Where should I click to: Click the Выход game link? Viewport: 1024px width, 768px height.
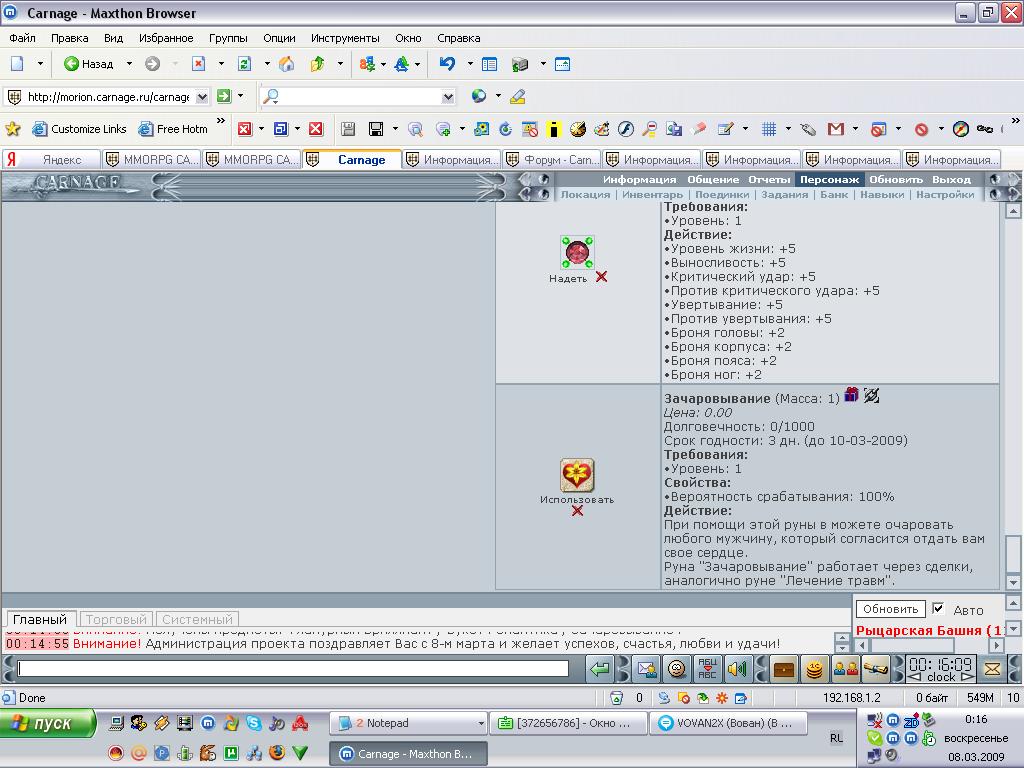951,179
